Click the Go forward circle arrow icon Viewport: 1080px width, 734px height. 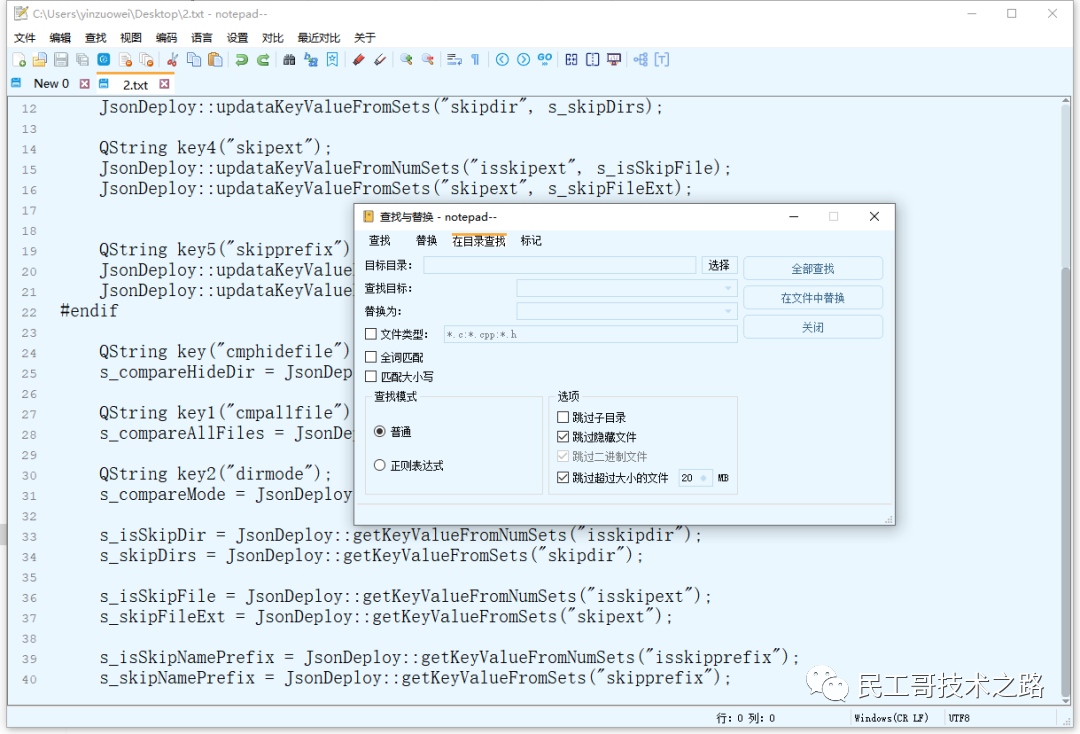tap(523, 60)
